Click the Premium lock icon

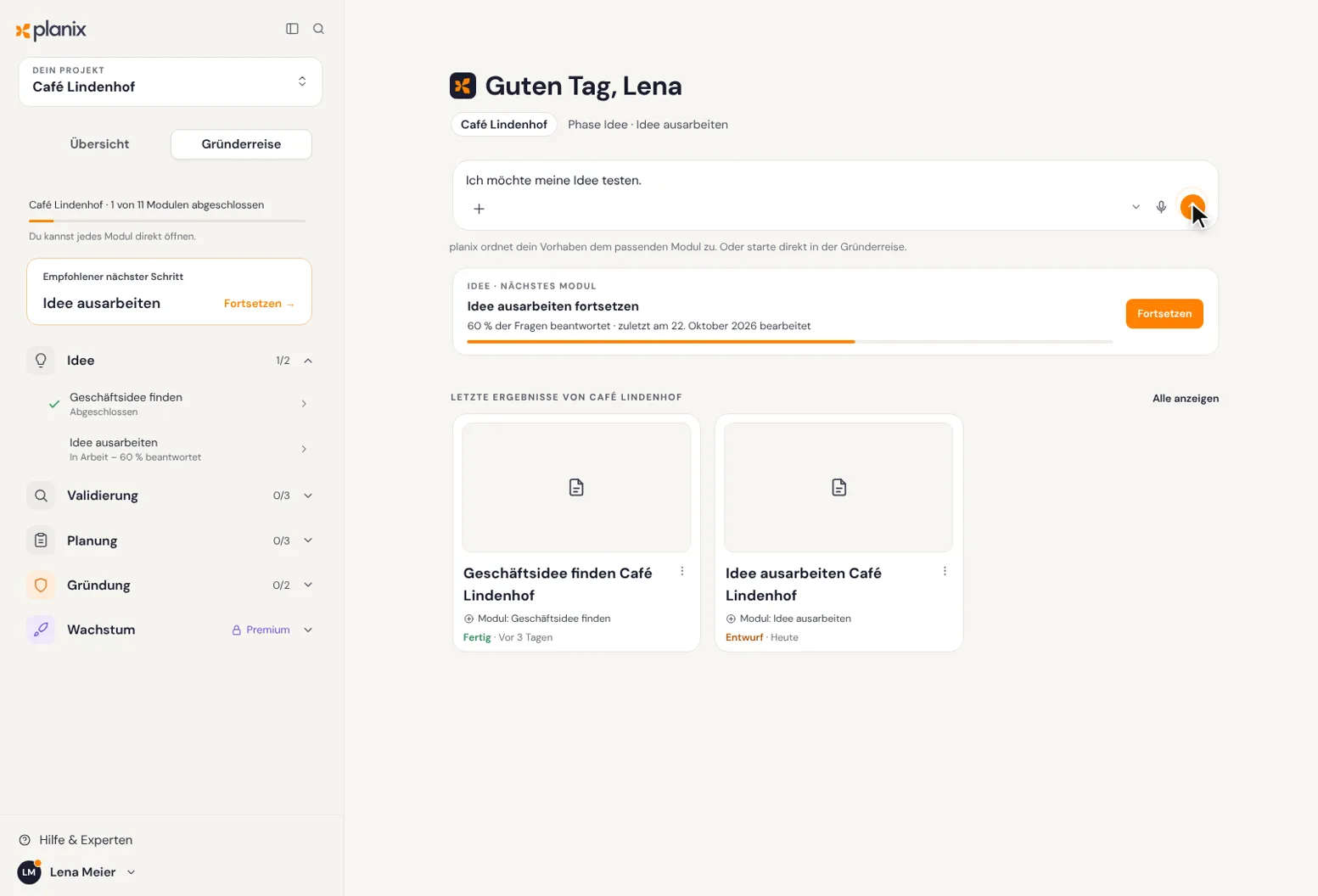point(237,630)
